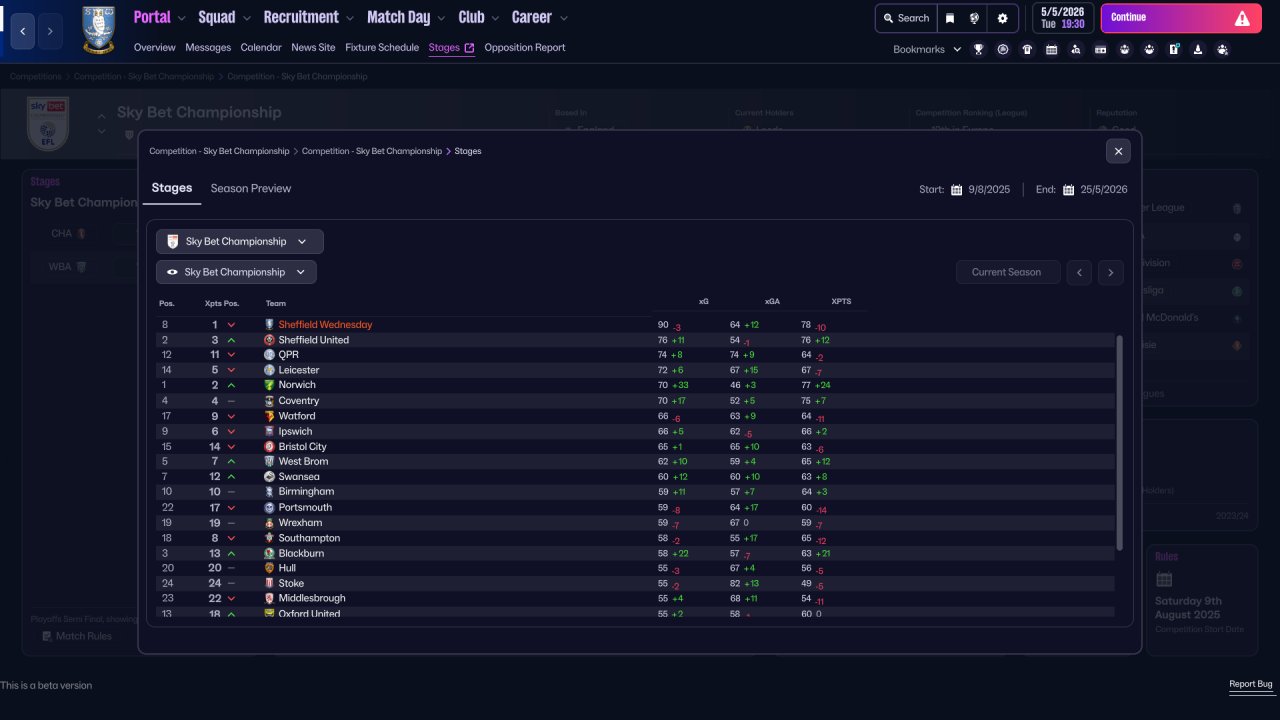
Task: Close the Stages dialog
Action: coord(1118,151)
